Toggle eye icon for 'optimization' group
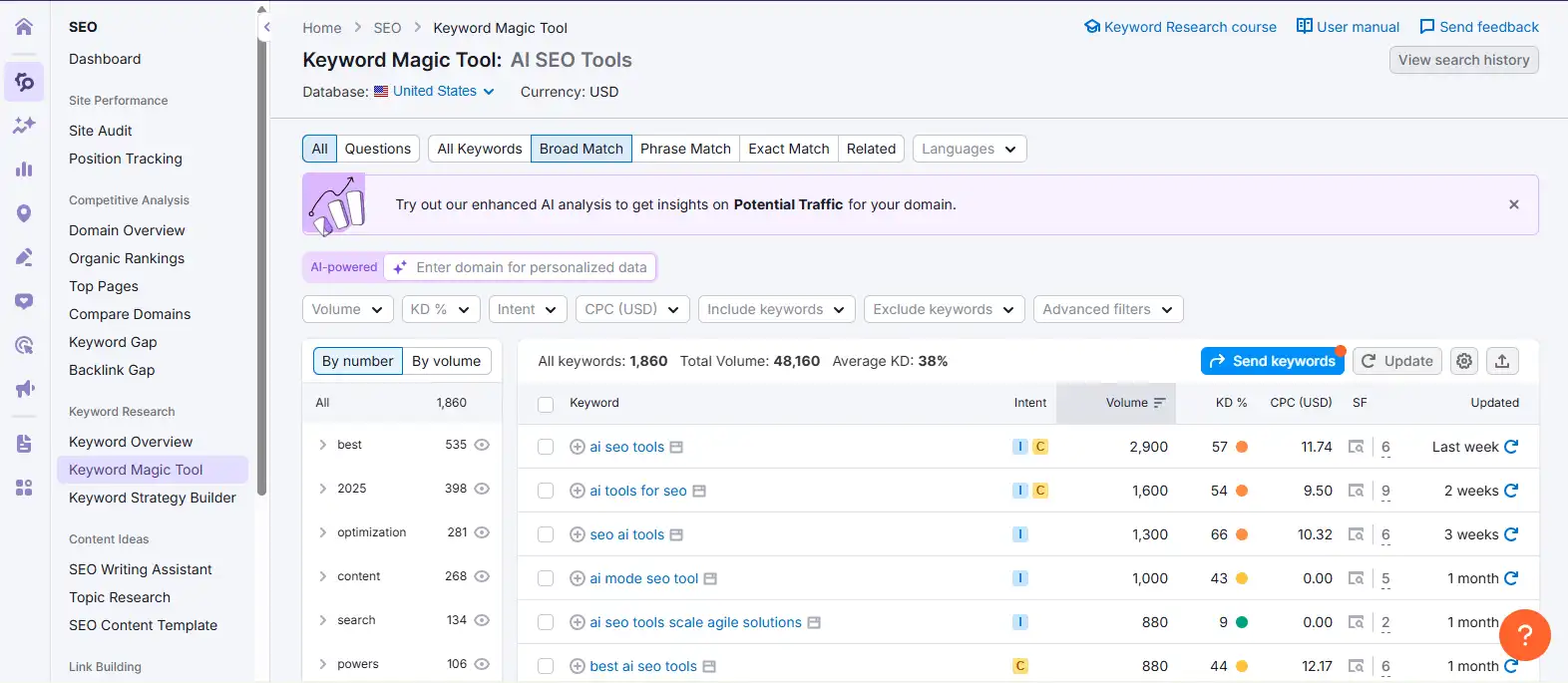This screenshot has width=1568, height=683. point(482,532)
